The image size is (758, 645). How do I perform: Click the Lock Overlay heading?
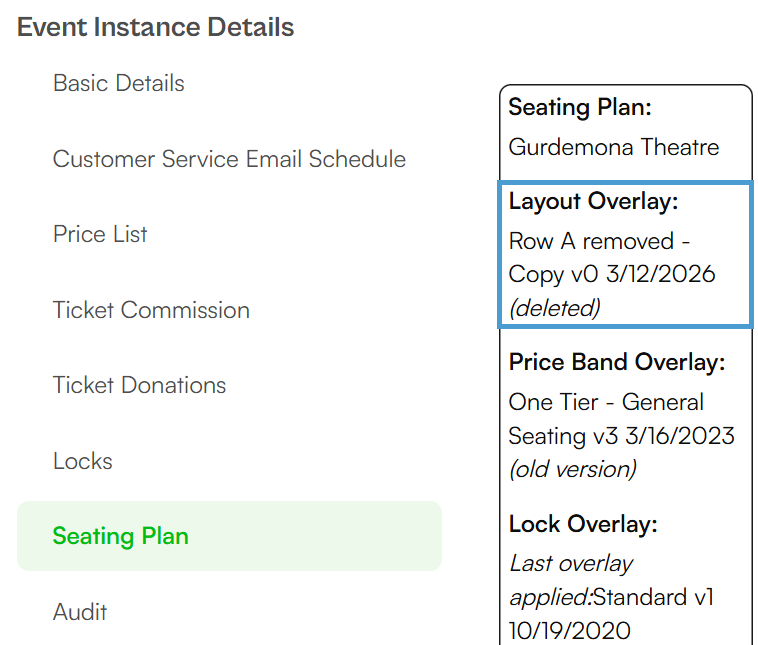click(x=583, y=524)
